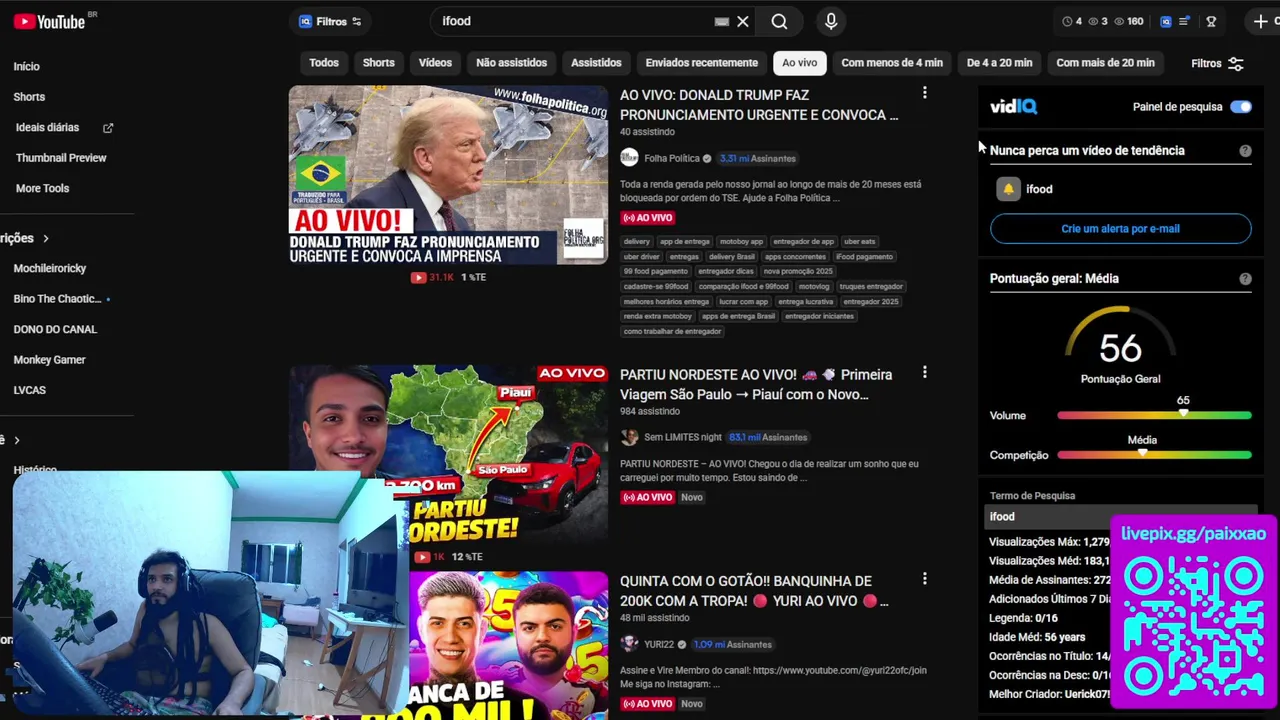Viewport: 1280px width, 720px height.
Task: Select the 'Shorts' filter chip
Action: (378, 63)
